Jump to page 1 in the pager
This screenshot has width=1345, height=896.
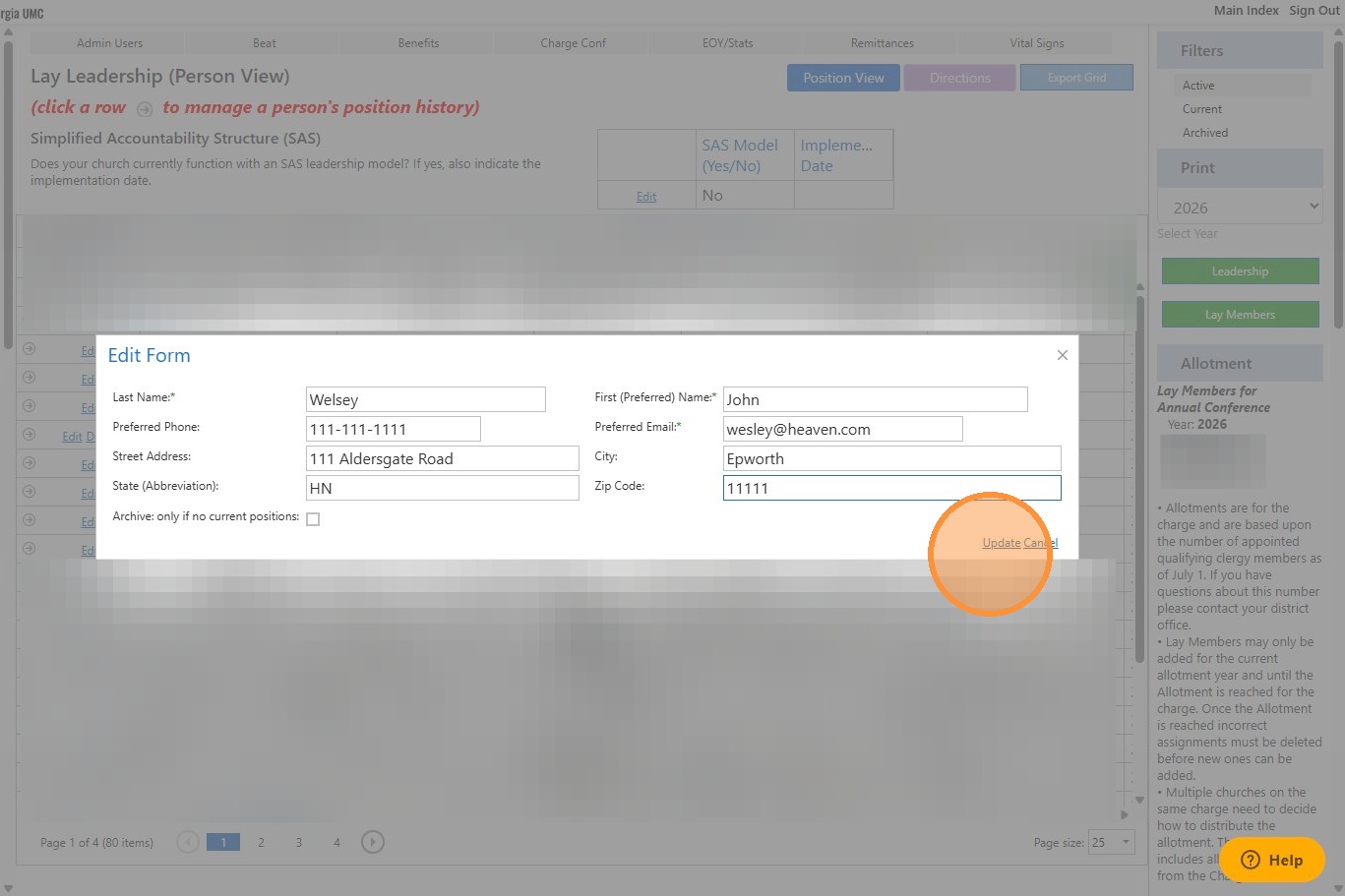coord(223,842)
